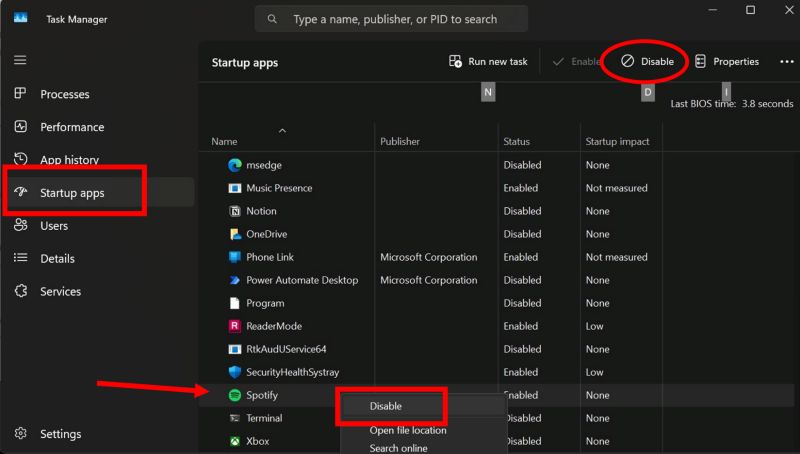Viewport: 800px width, 454px height.
Task: Open the Processes page
Action: tap(64, 94)
